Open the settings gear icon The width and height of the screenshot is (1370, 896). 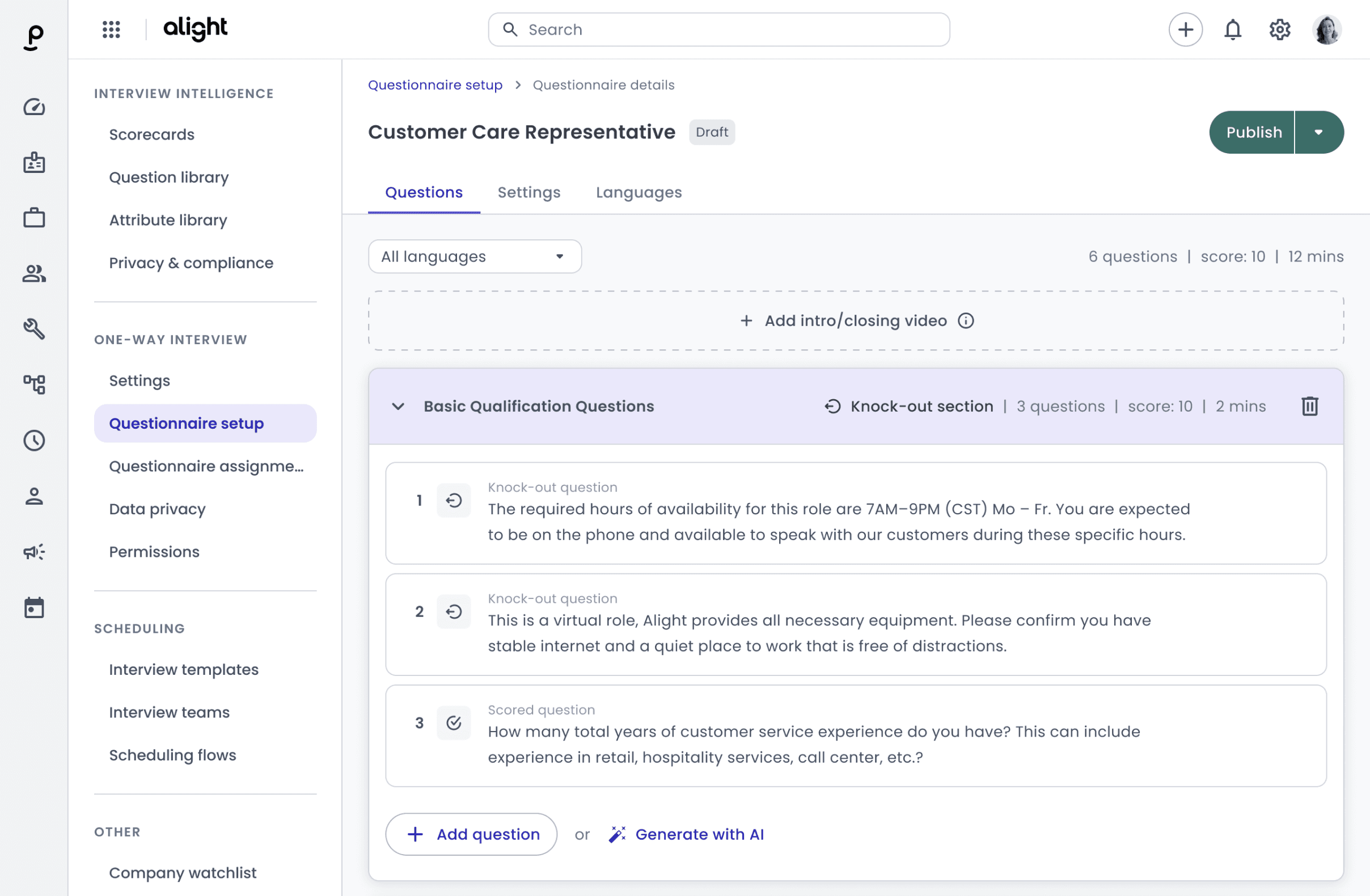click(1280, 29)
